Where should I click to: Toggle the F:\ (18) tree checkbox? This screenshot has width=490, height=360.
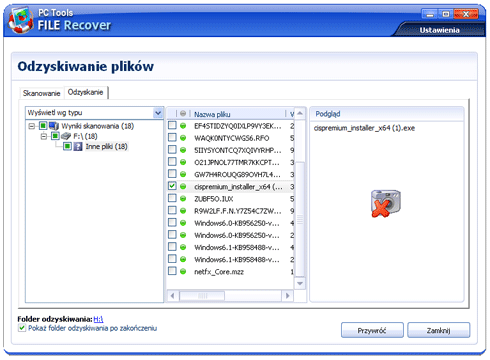coord(55,136)
